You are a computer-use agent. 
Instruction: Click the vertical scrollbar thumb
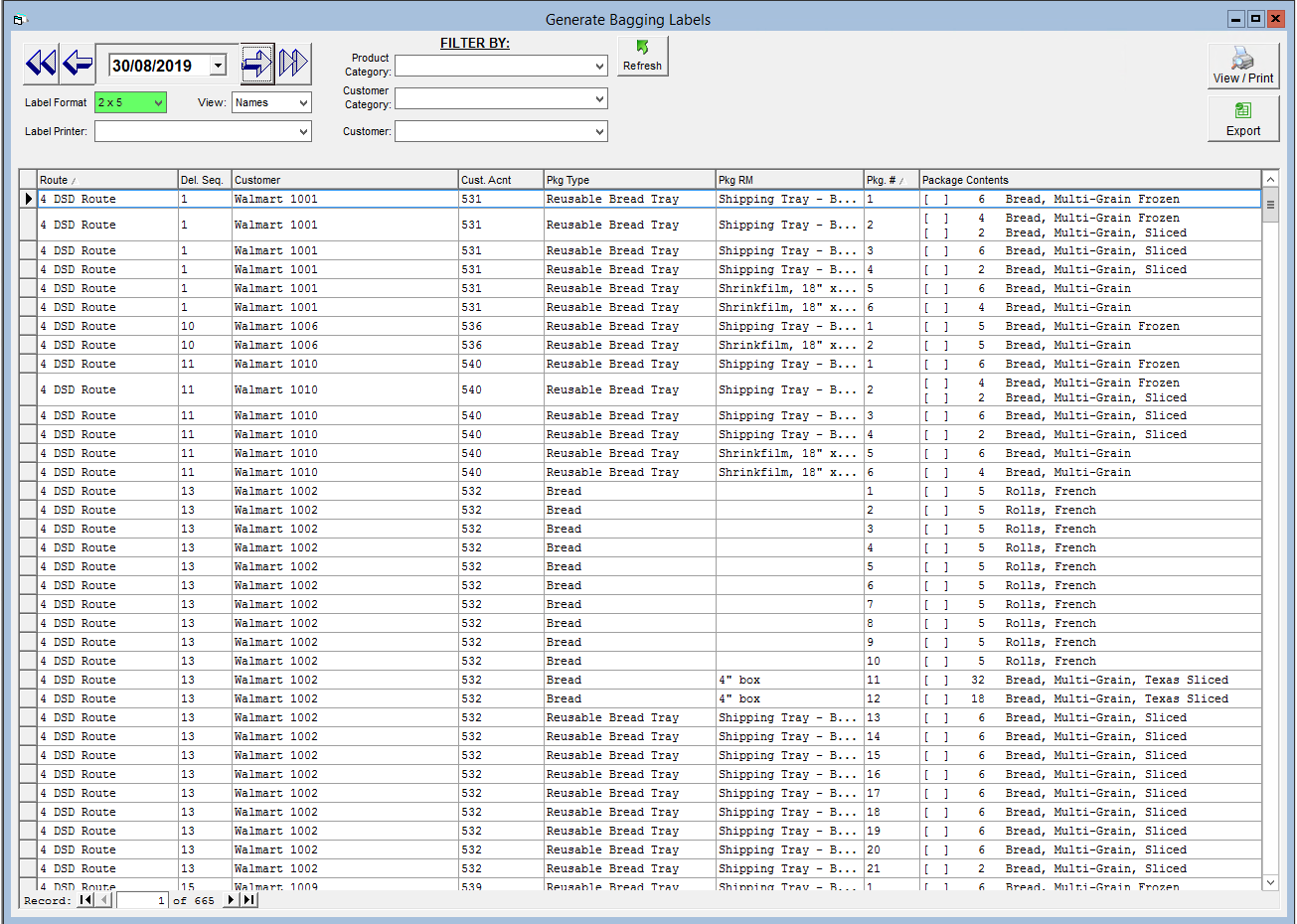coord(1270,205)
